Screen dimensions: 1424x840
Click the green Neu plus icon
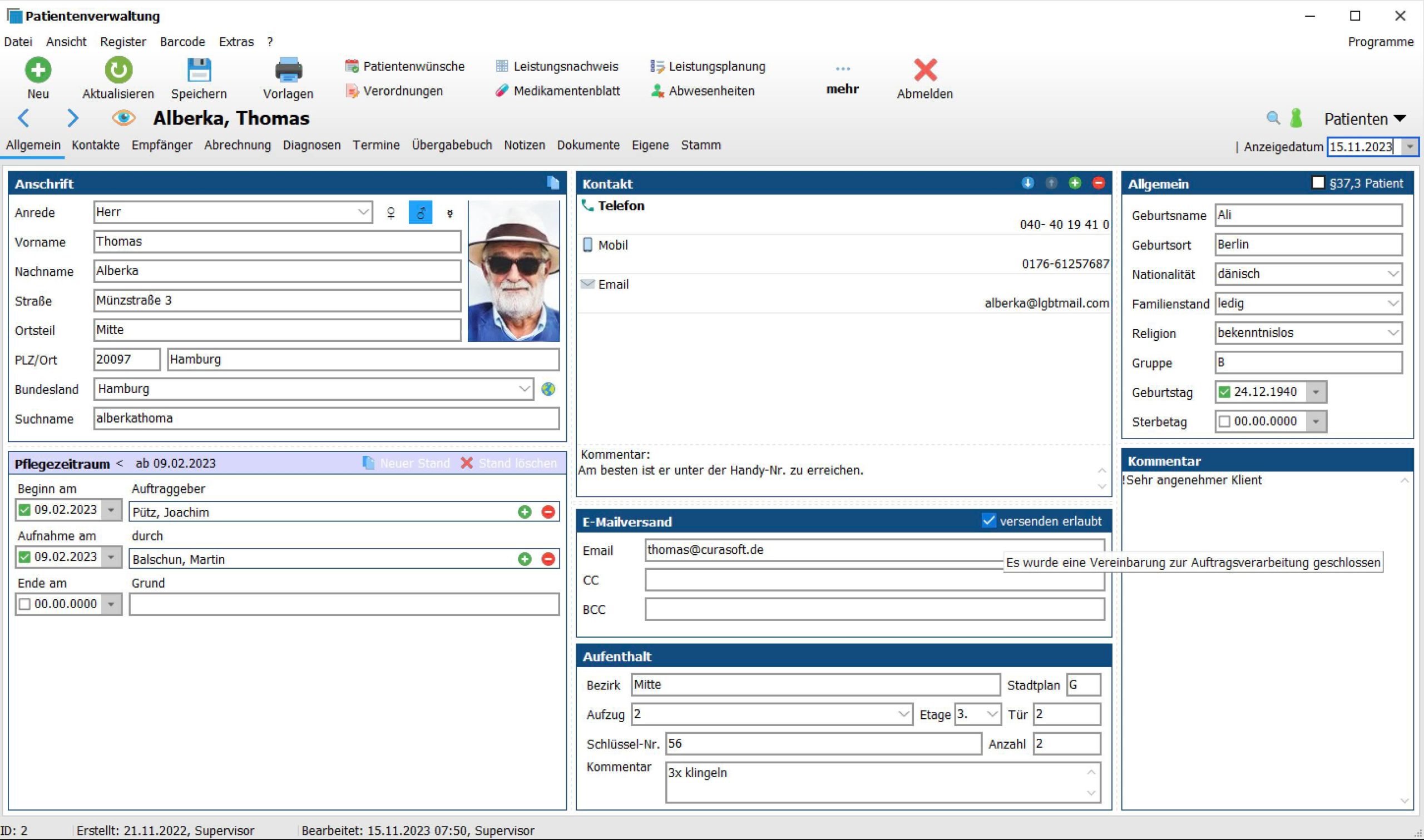tap(38, 70)
